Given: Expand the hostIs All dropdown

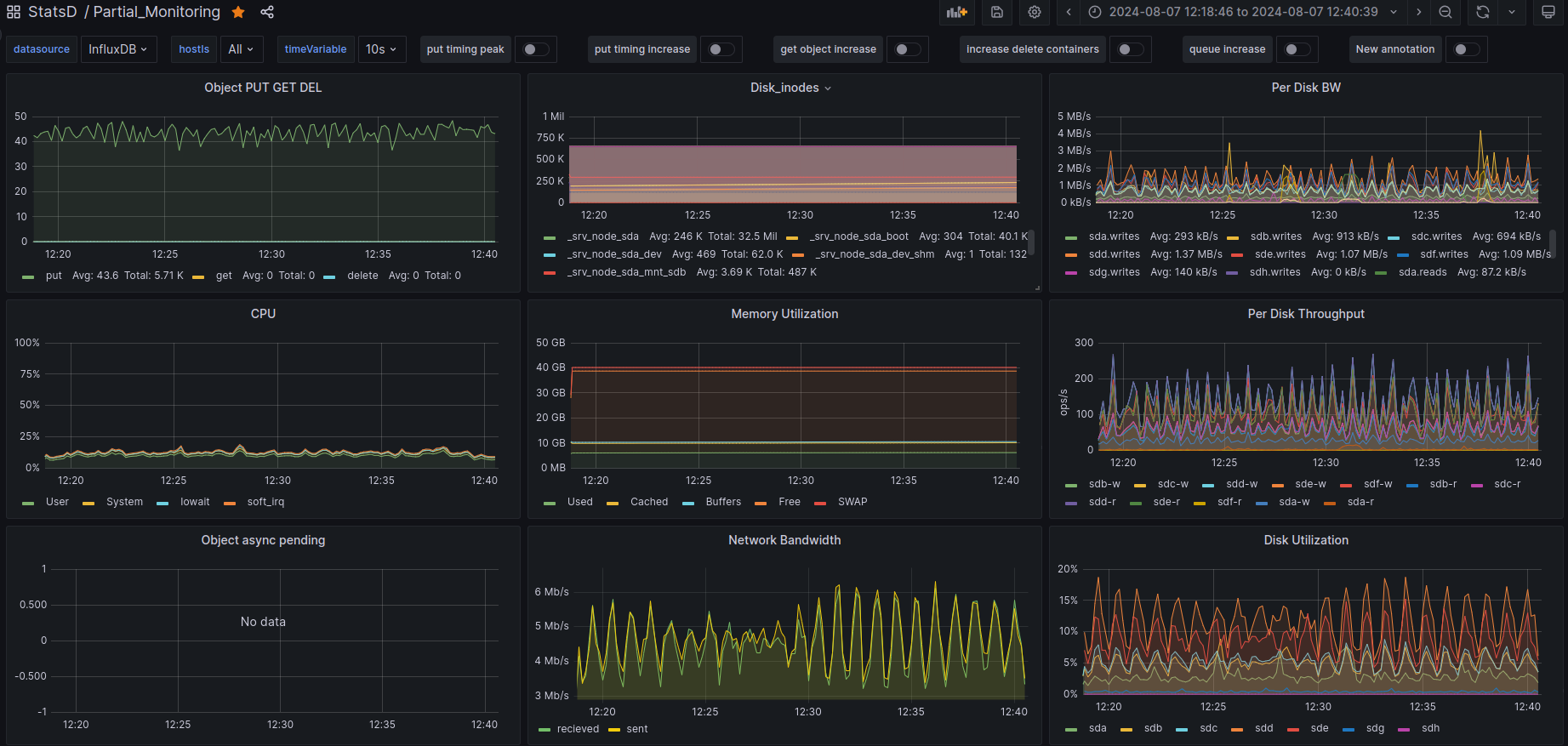Looking at the screenshot, I should tap(241, 49).
